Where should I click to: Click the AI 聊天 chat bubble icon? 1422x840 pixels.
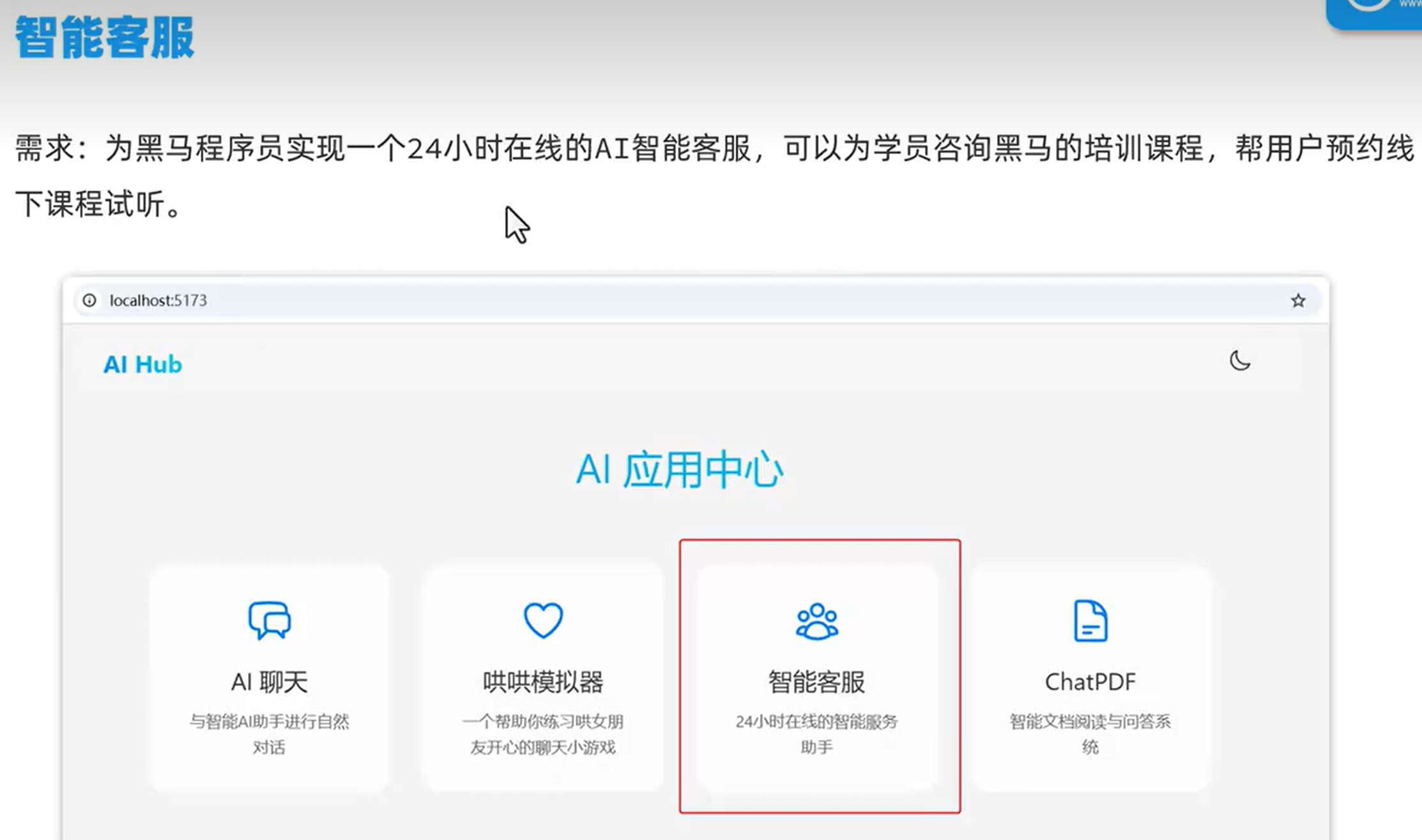pos(269,620)
